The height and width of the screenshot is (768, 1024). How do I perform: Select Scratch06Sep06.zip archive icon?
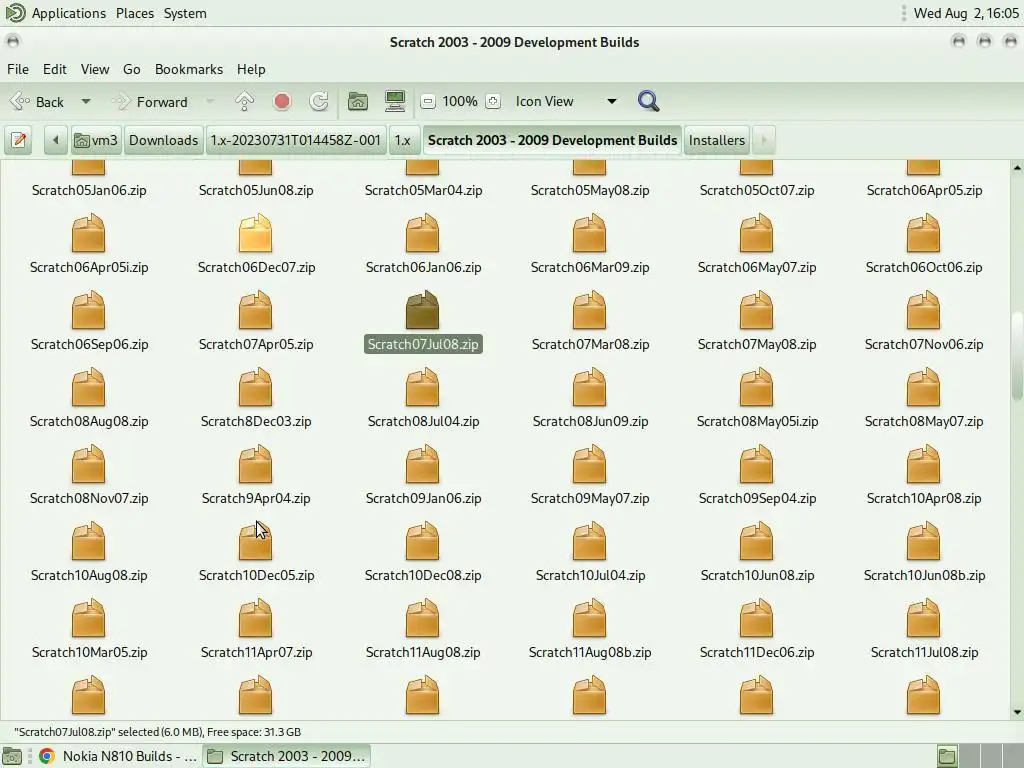click(x=88, y=310)
